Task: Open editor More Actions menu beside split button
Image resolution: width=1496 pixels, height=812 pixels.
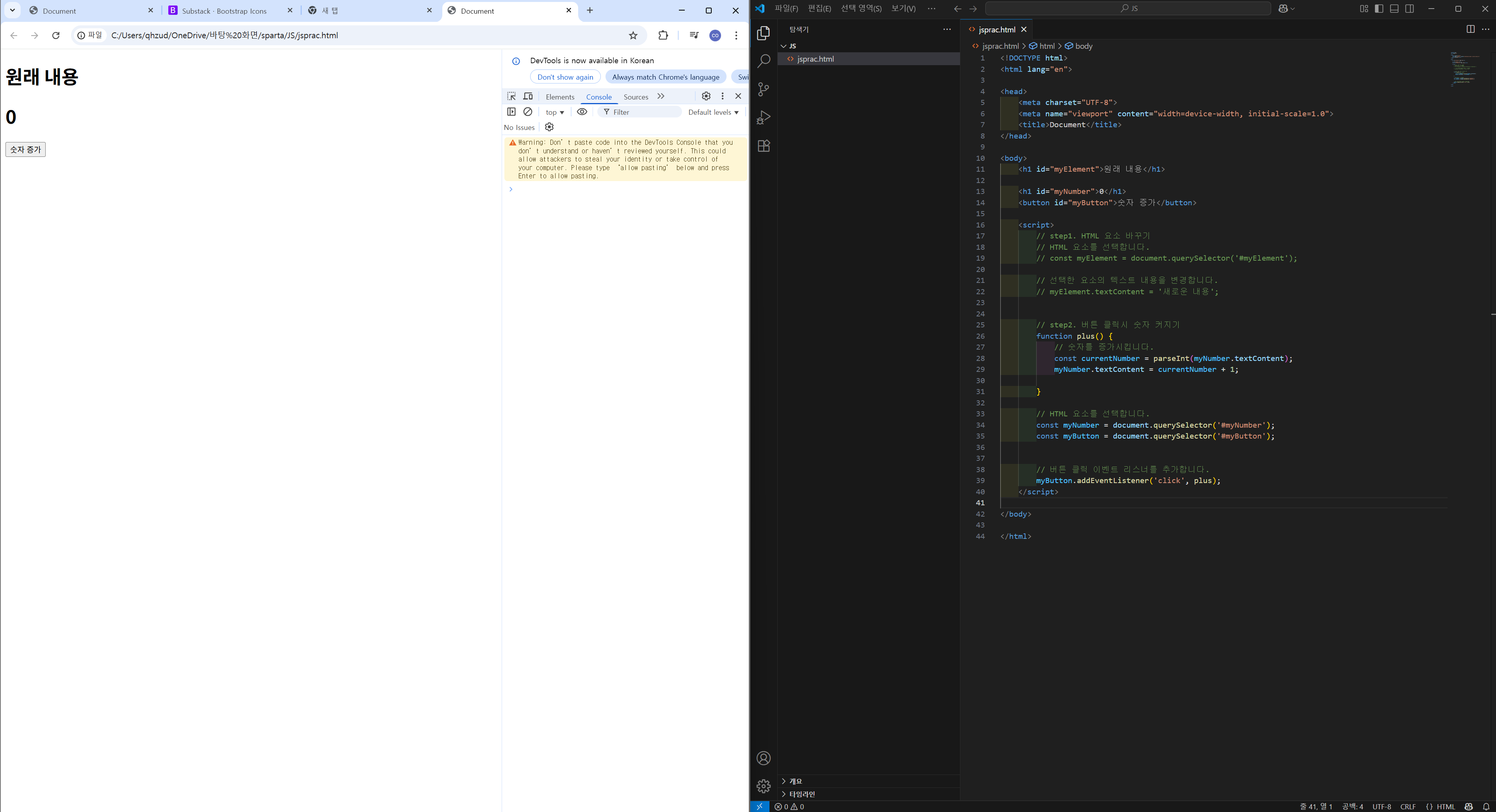Action: [x=1485, y=29]
